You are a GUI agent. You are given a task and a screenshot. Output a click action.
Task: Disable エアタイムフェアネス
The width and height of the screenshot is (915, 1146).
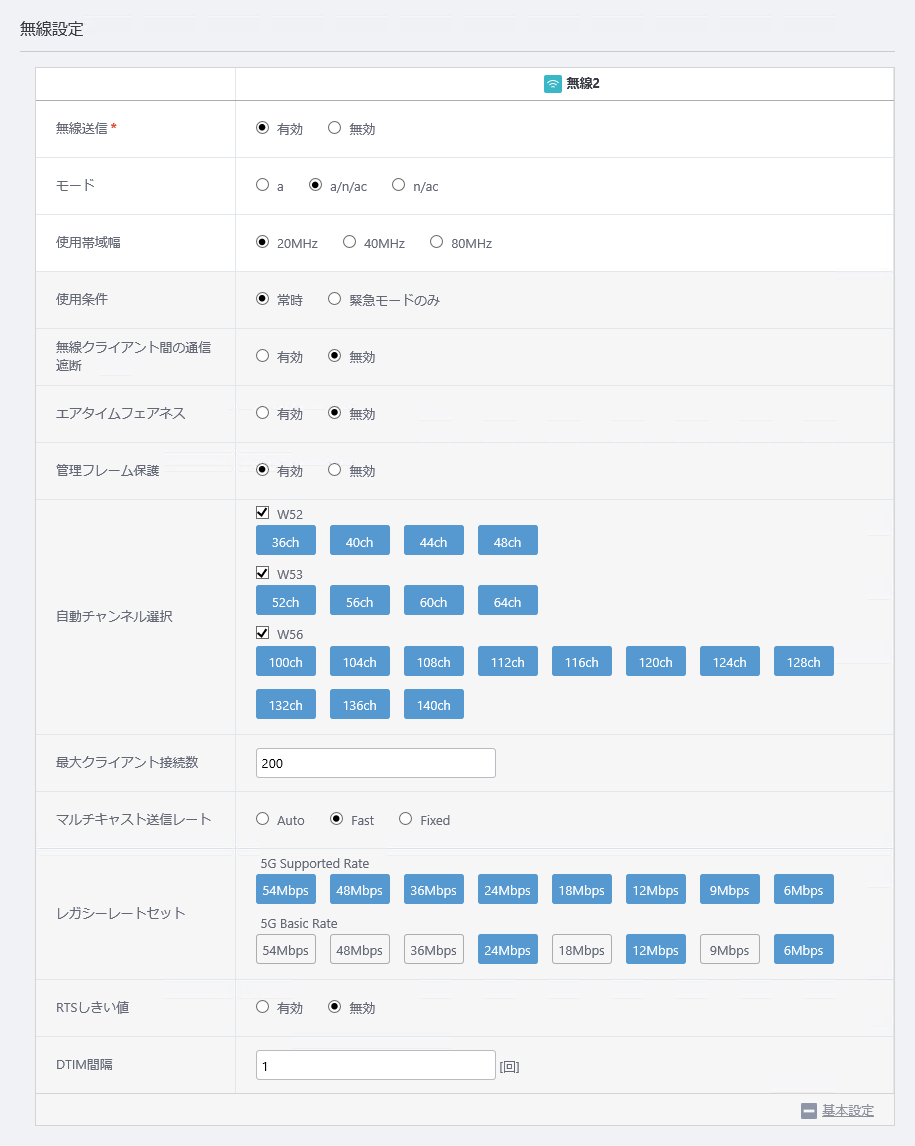tap(335, 413)
